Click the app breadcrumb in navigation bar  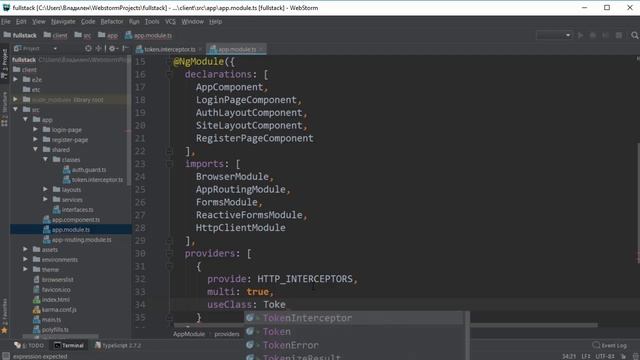[108, 36]
